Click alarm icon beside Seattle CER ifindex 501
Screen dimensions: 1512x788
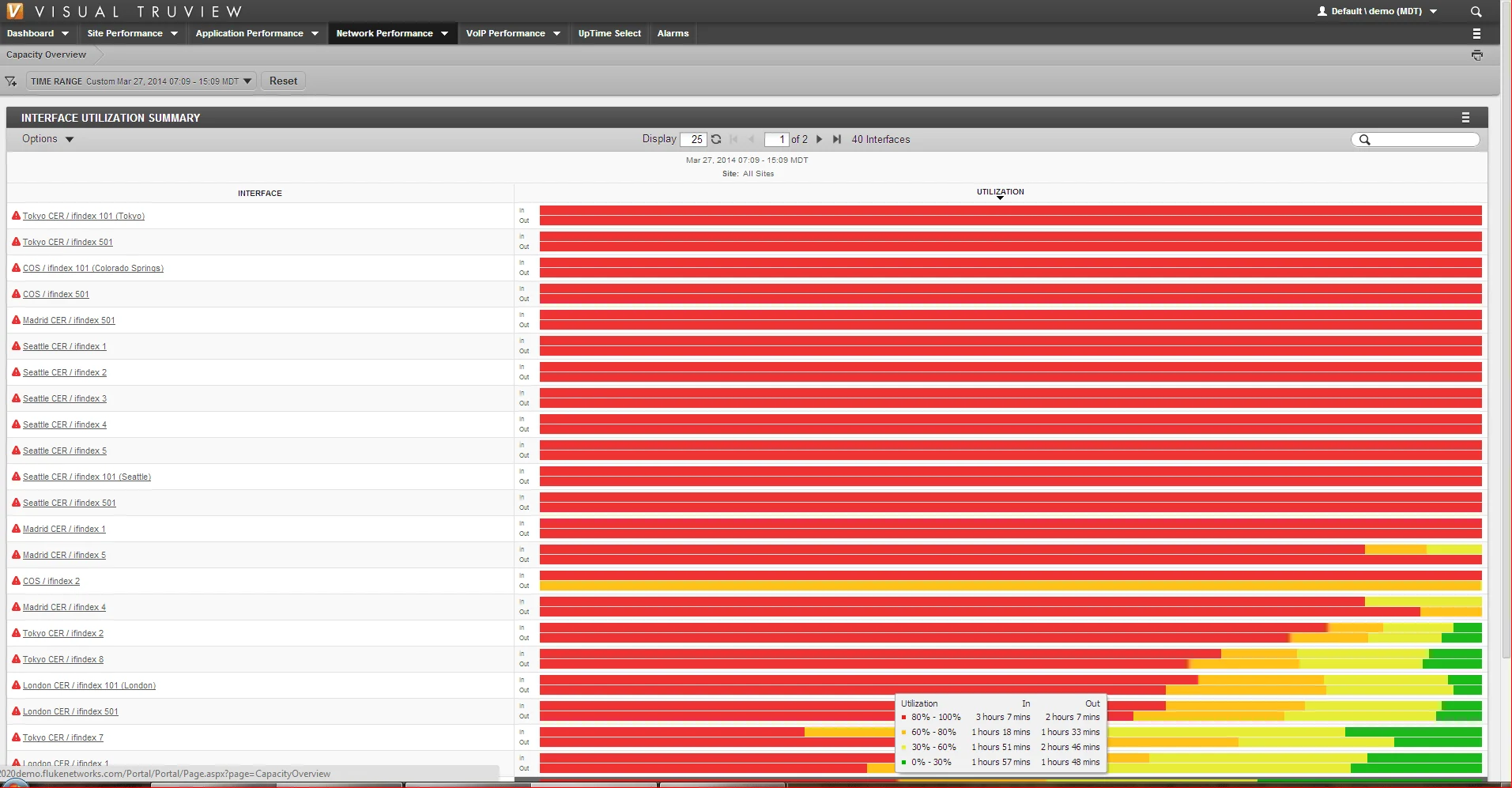16,502
